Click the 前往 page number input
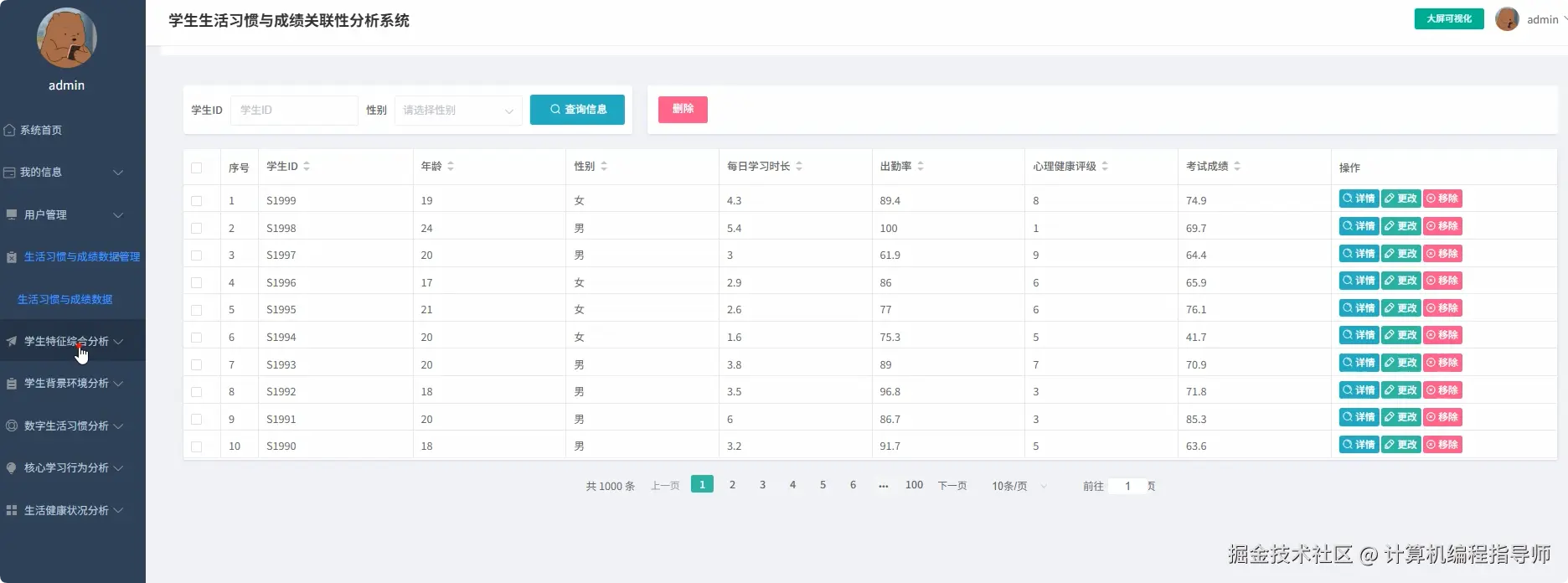 tap(1127, 486)
